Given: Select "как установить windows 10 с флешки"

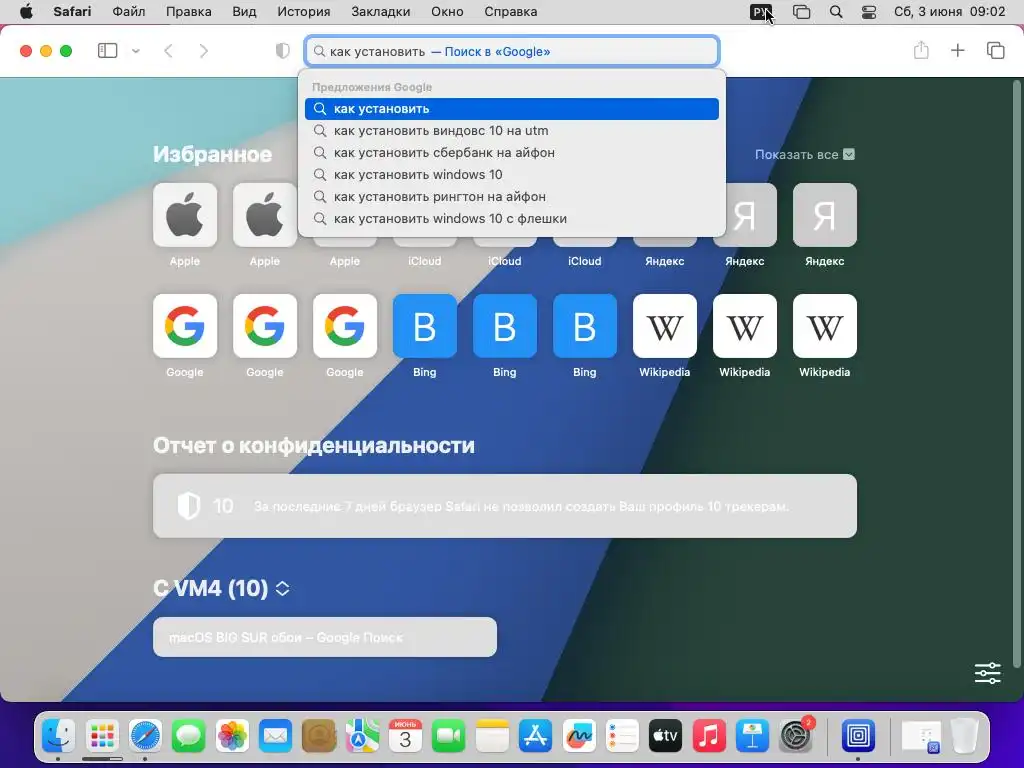Looking at the screenshot, I should tap(511, 218).
